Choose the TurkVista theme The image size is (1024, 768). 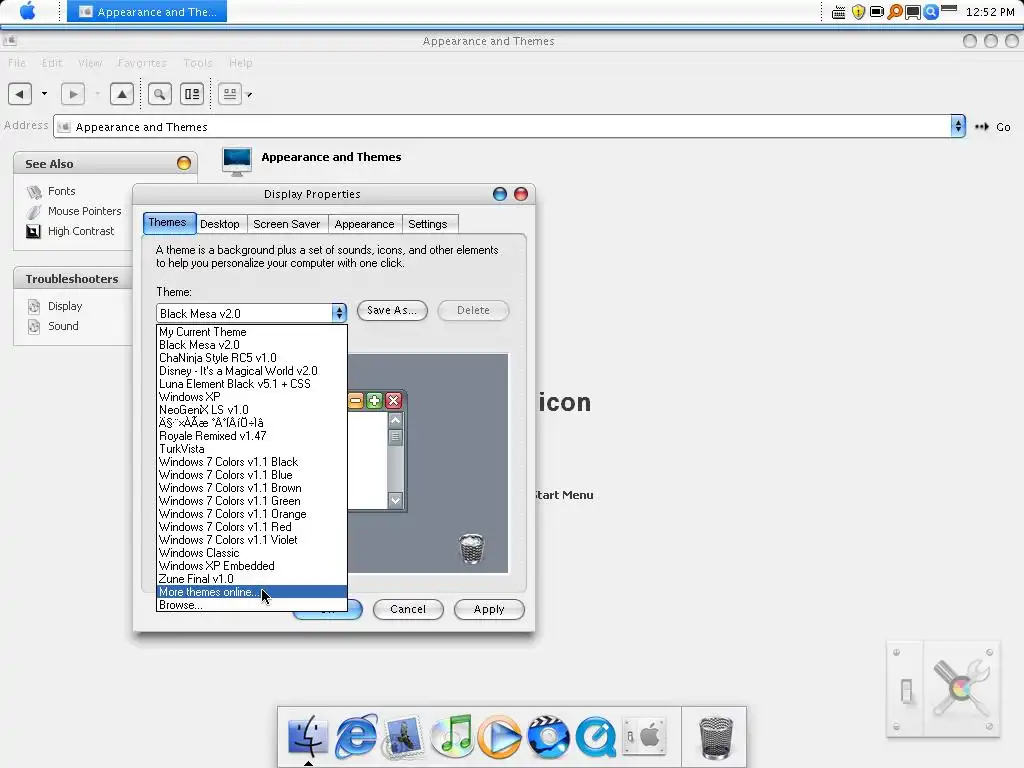(251, 449)
